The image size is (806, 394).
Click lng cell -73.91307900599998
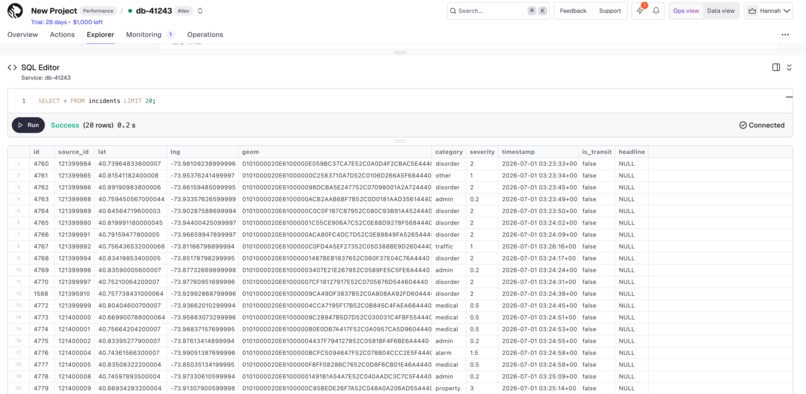tap(203, 388)
